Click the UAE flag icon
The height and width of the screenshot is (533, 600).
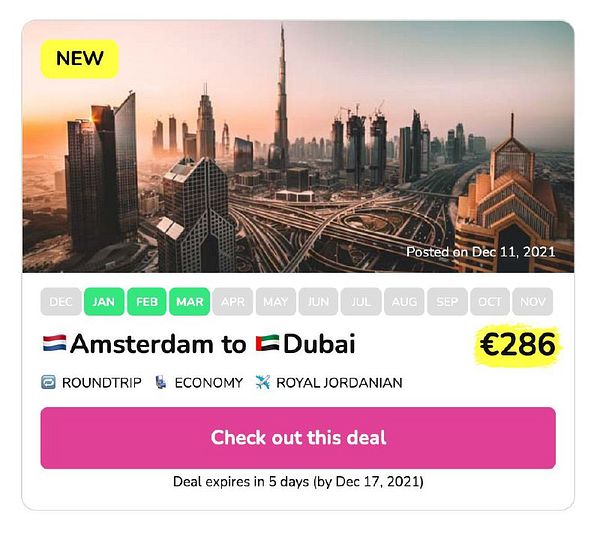coord(267,343)
